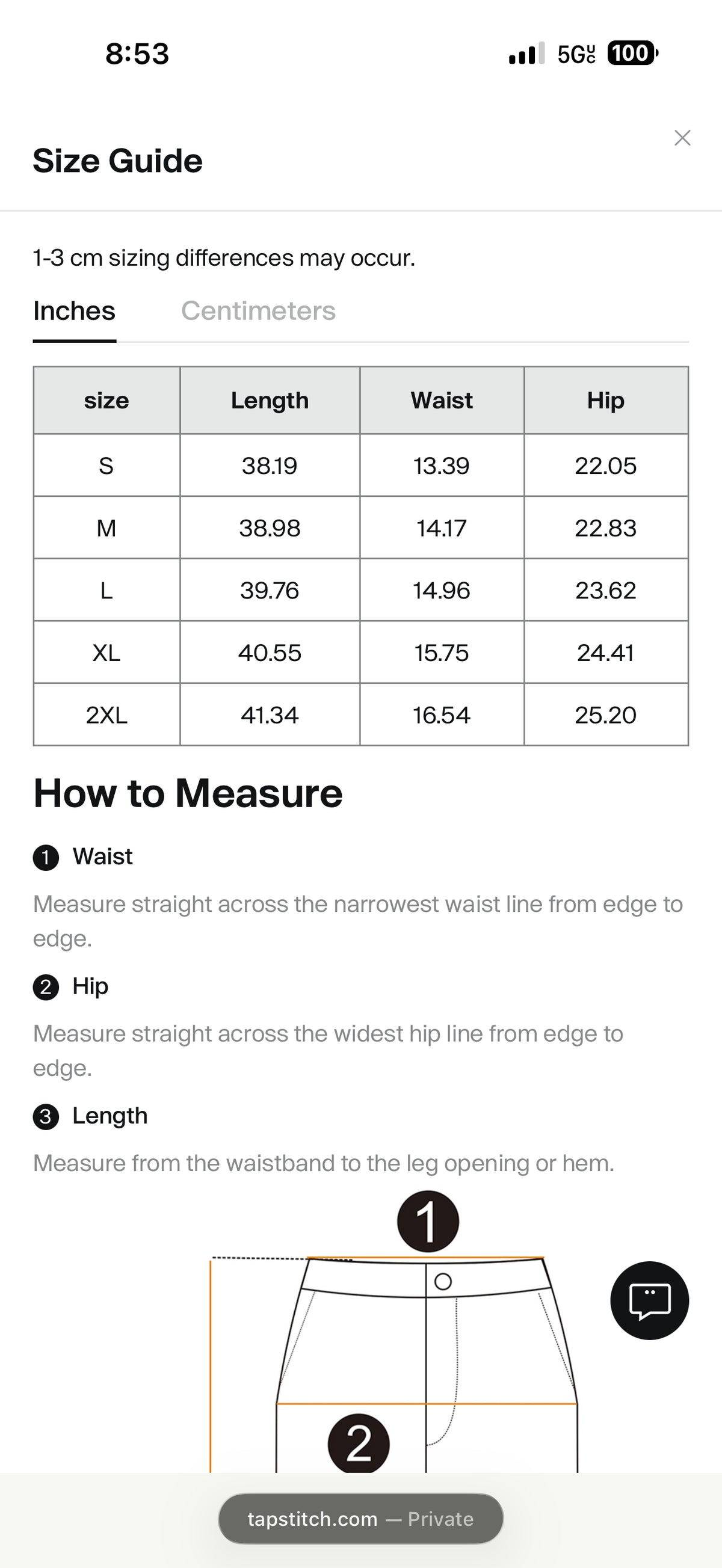Tap the numbered Hip bullet icon
Screen dimensions: 722x1568
46,987
